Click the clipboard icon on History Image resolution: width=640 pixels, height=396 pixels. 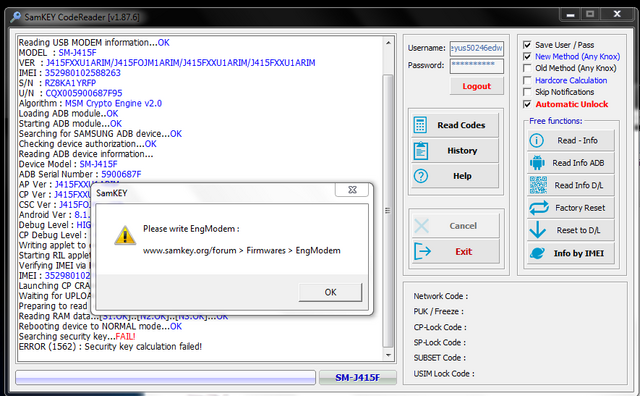(x=420, y=151)
